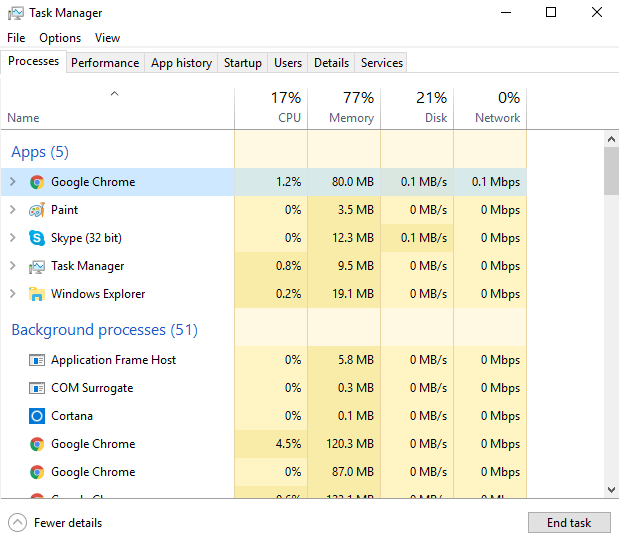Click the Apps (5) group heading
Screen dimensions: 619x544
pyautogui.click(x=40, y=152)
